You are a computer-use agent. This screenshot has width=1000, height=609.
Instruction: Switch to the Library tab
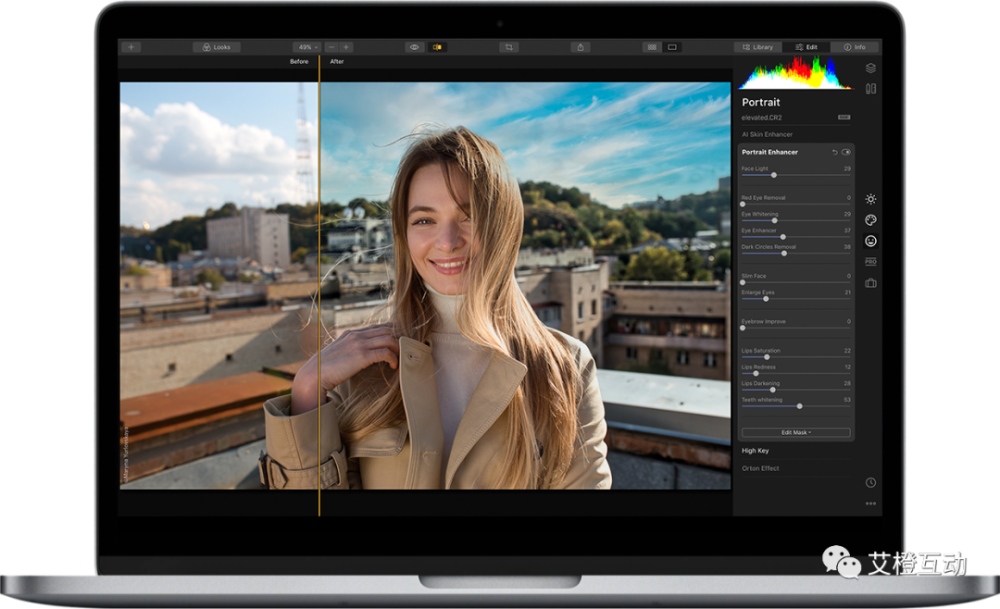pos(757,47)
